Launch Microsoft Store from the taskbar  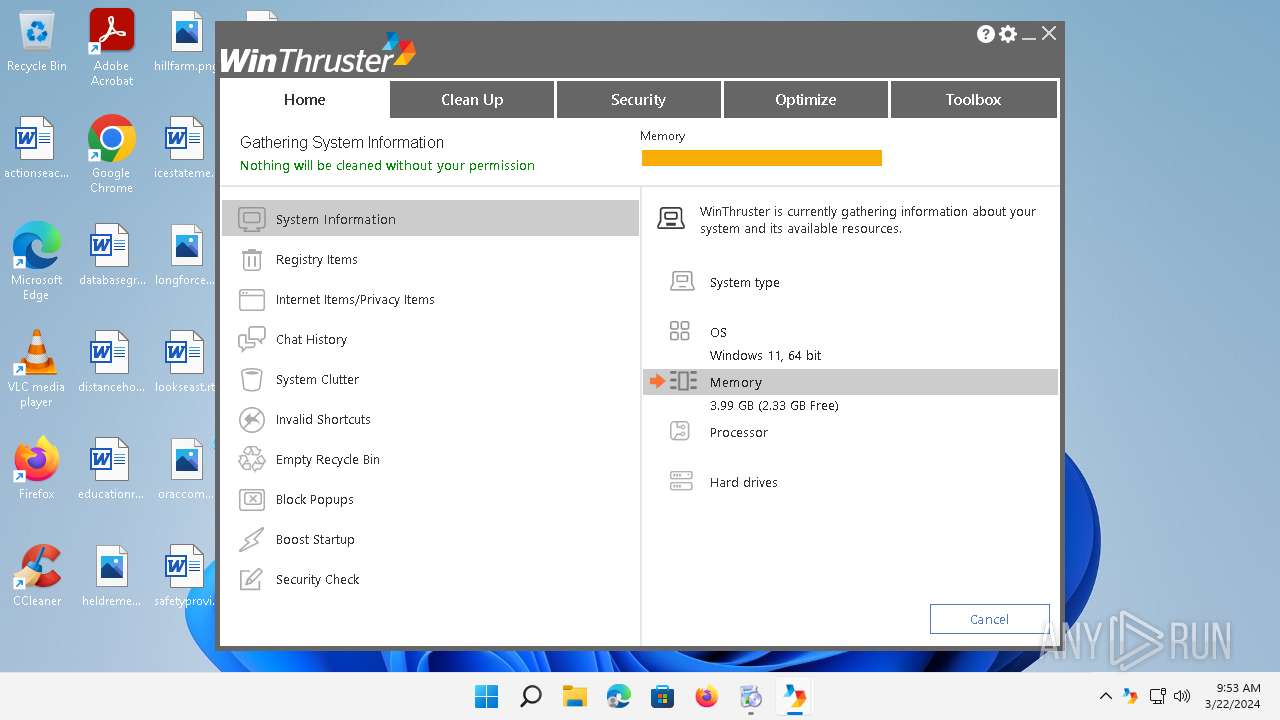(662, 696)
